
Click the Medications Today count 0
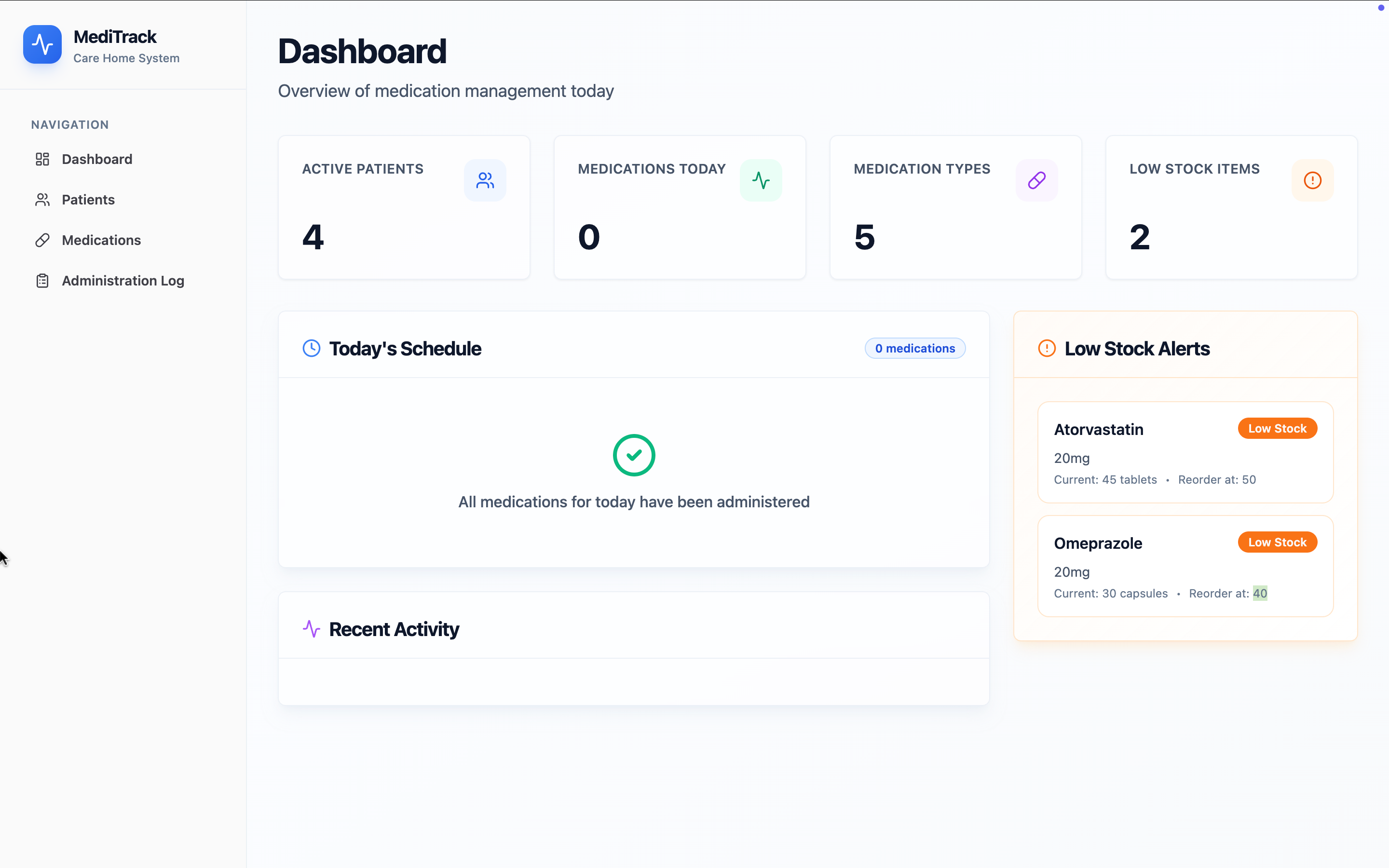point(589,237)
